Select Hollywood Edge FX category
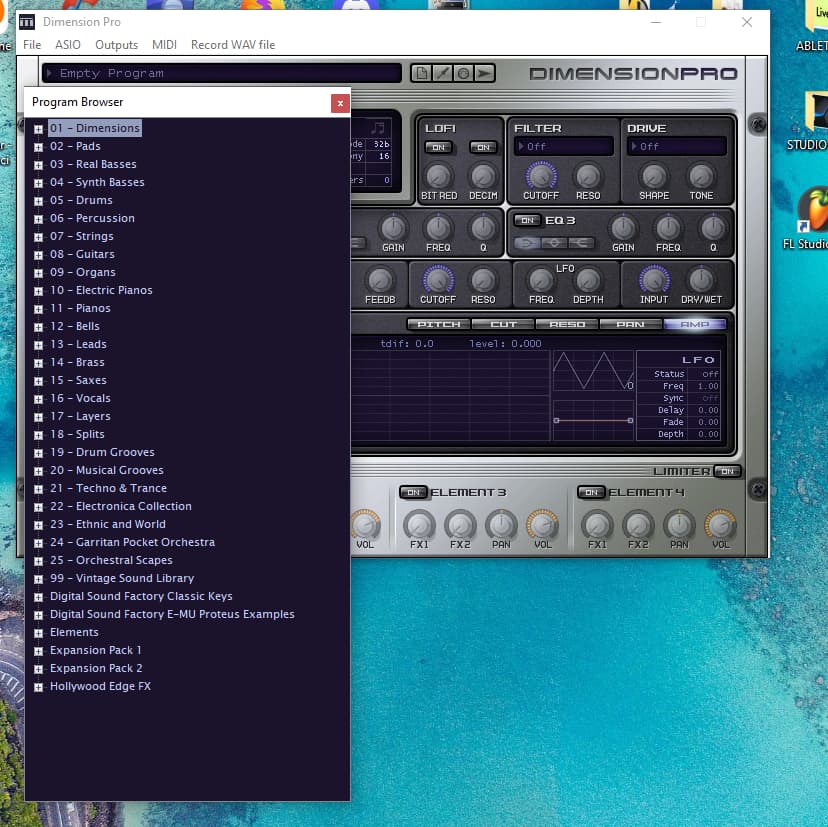Screen dimensions: 828x827 click(x=100, y=687)
